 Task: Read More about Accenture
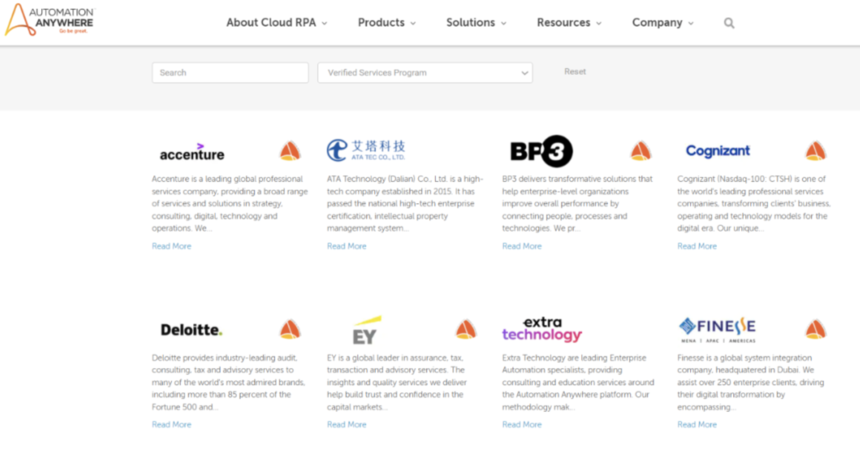pos(172,246)
